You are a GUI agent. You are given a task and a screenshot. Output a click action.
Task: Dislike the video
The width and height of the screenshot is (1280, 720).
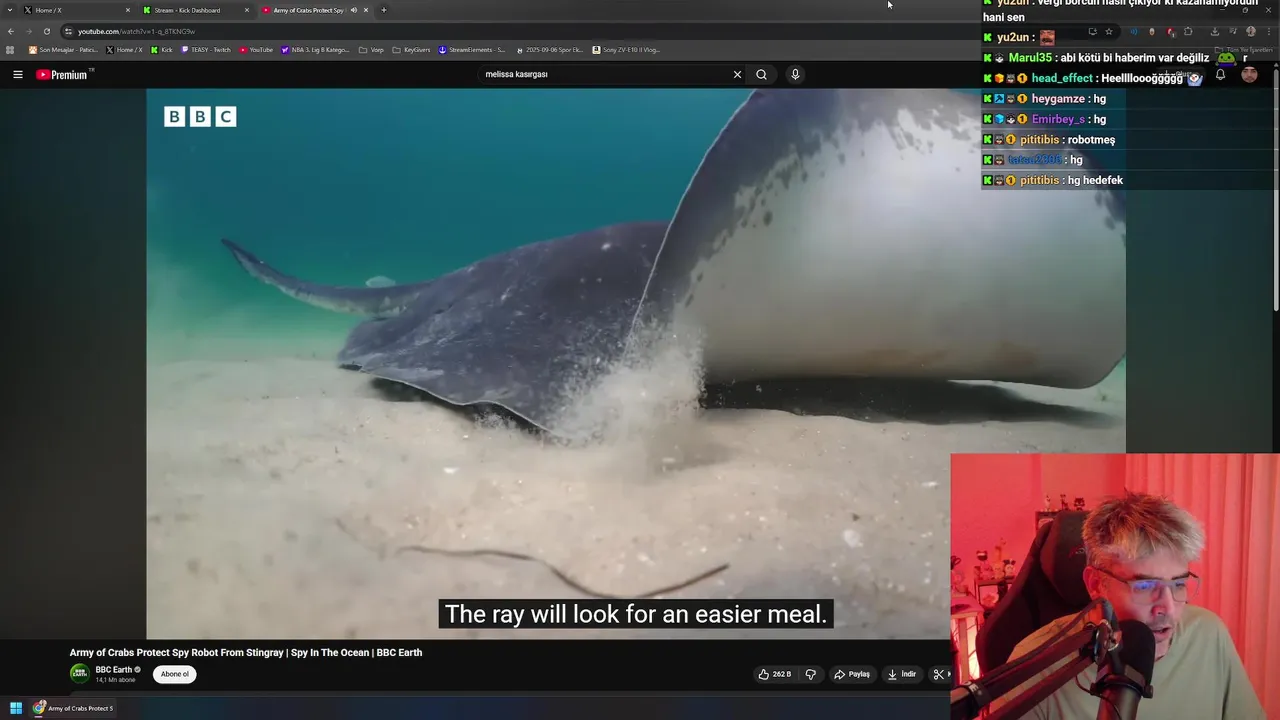[x=811, y=674]
